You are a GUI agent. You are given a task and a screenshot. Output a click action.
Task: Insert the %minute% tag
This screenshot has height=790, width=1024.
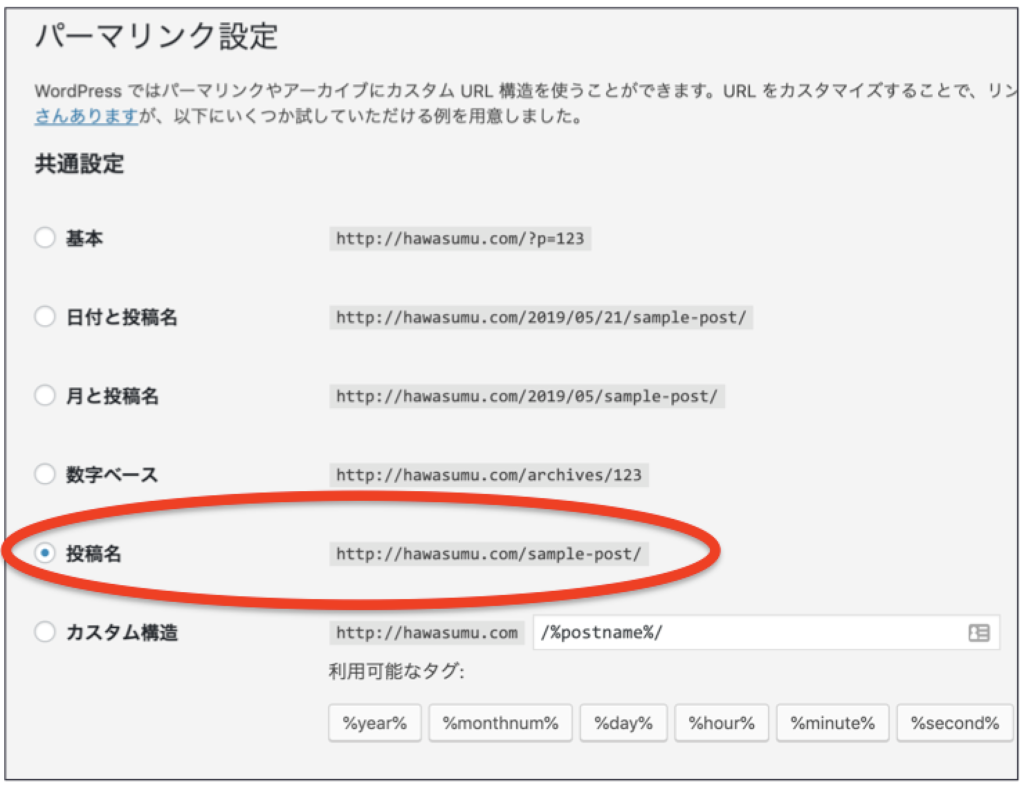[832, 724]
